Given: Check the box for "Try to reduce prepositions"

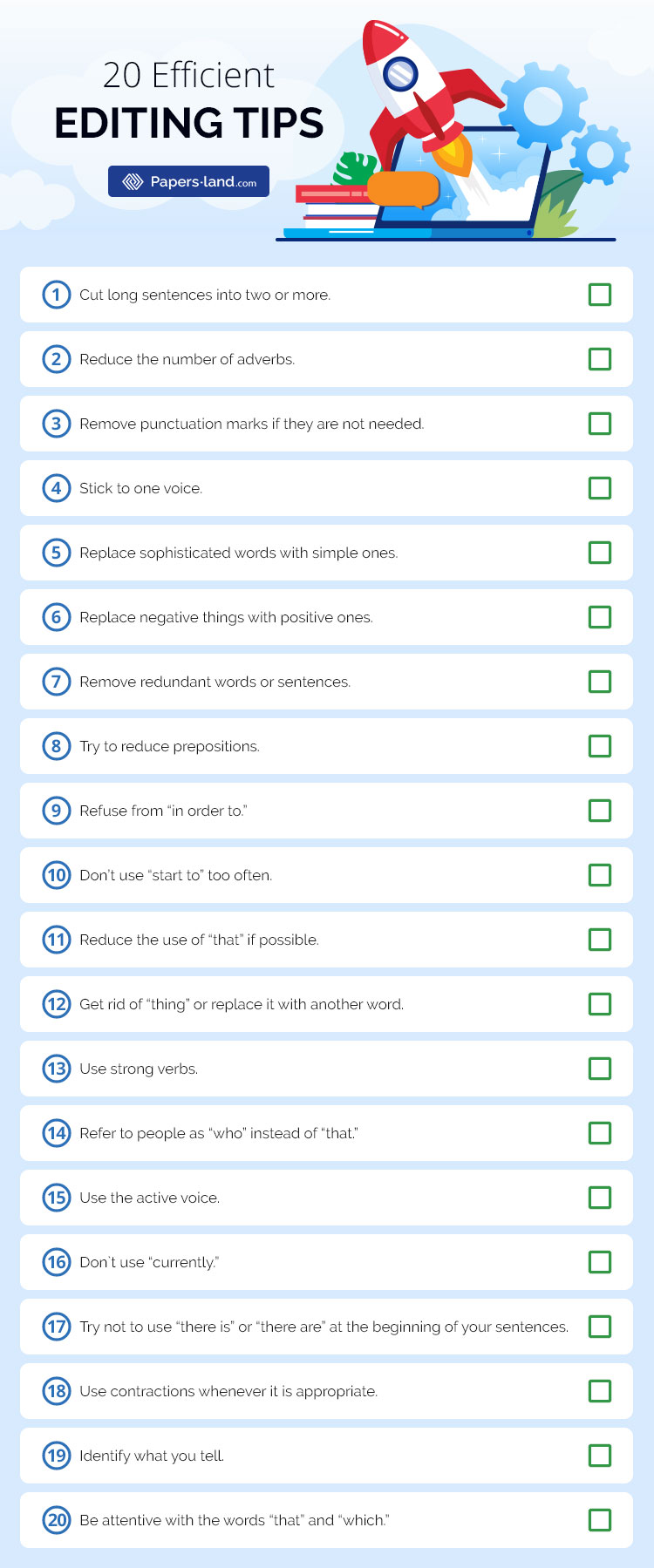Looking at the screenshot, I should click(600, 746).
